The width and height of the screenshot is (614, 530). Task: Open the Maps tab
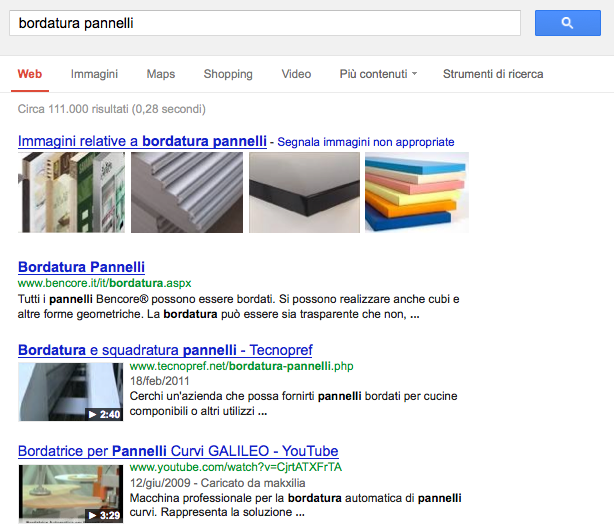[161, 74]
